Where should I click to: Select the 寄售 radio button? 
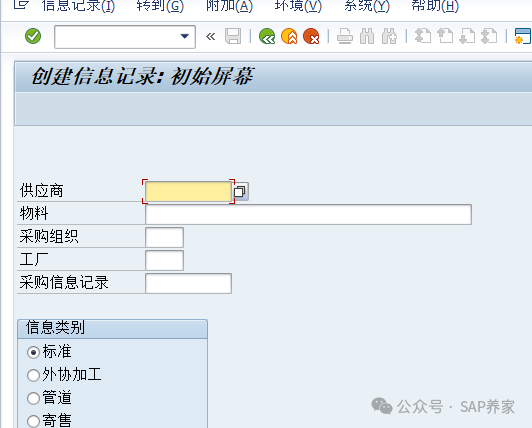[33, 421]
